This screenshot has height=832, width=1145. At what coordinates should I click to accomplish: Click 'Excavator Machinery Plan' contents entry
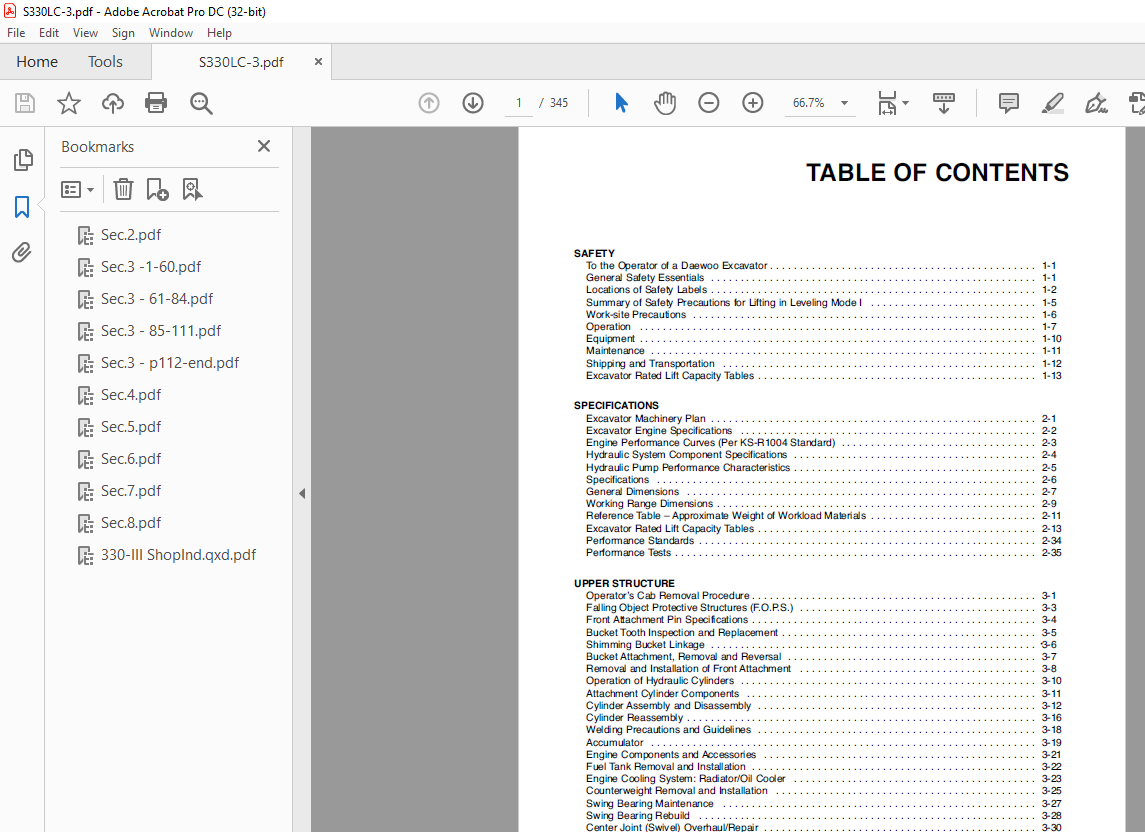tap(646, 419)
